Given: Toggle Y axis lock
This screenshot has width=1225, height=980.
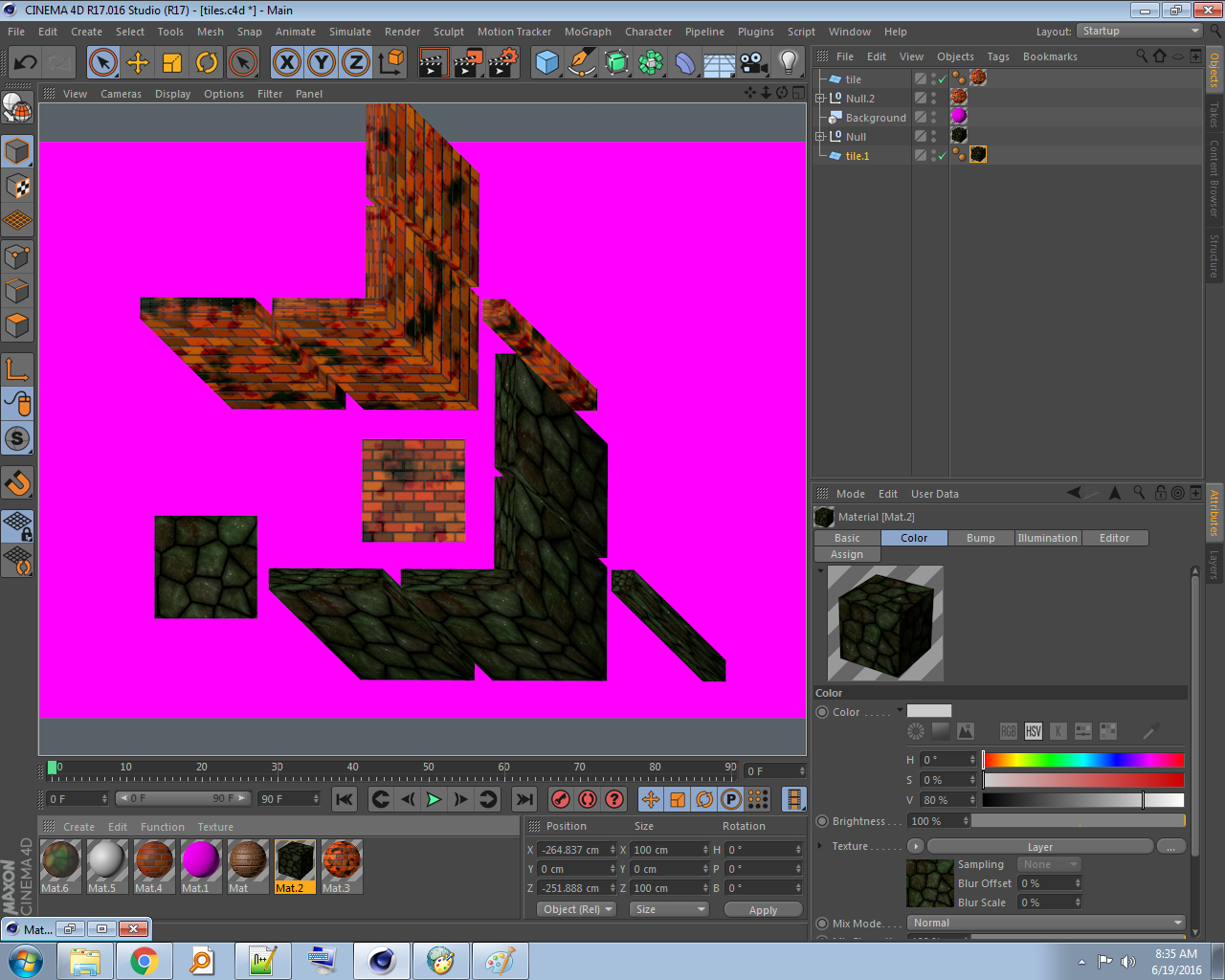Looking at the screenshot, I should coord(321,64).
